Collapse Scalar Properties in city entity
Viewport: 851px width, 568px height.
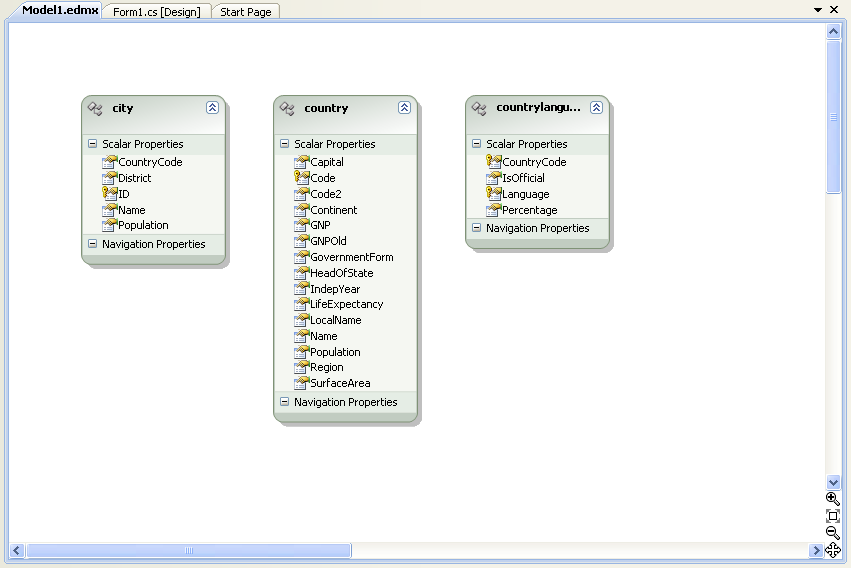pyautogui.click(x=93, y=144)
